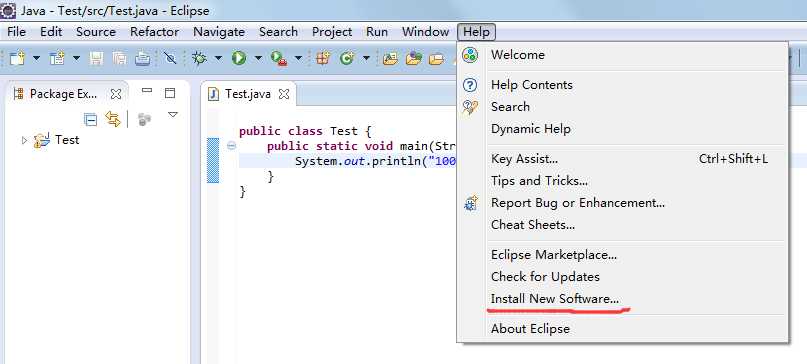
Task: Click the System.out.println code line
Action: point(376,161)
